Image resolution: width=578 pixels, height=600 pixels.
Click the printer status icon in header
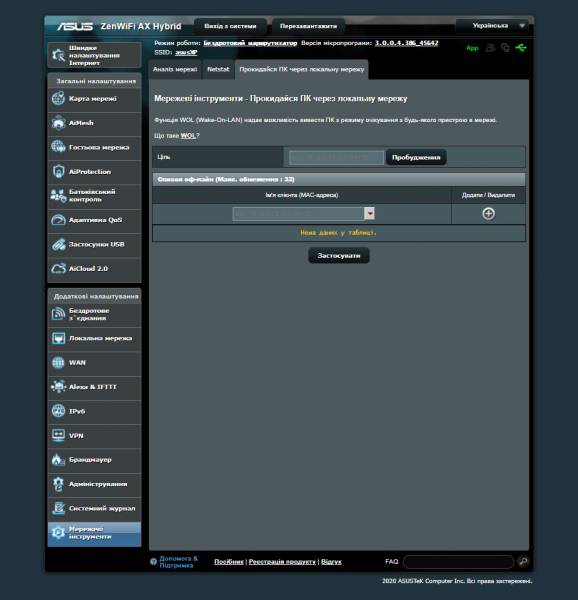tap(490, 48)
